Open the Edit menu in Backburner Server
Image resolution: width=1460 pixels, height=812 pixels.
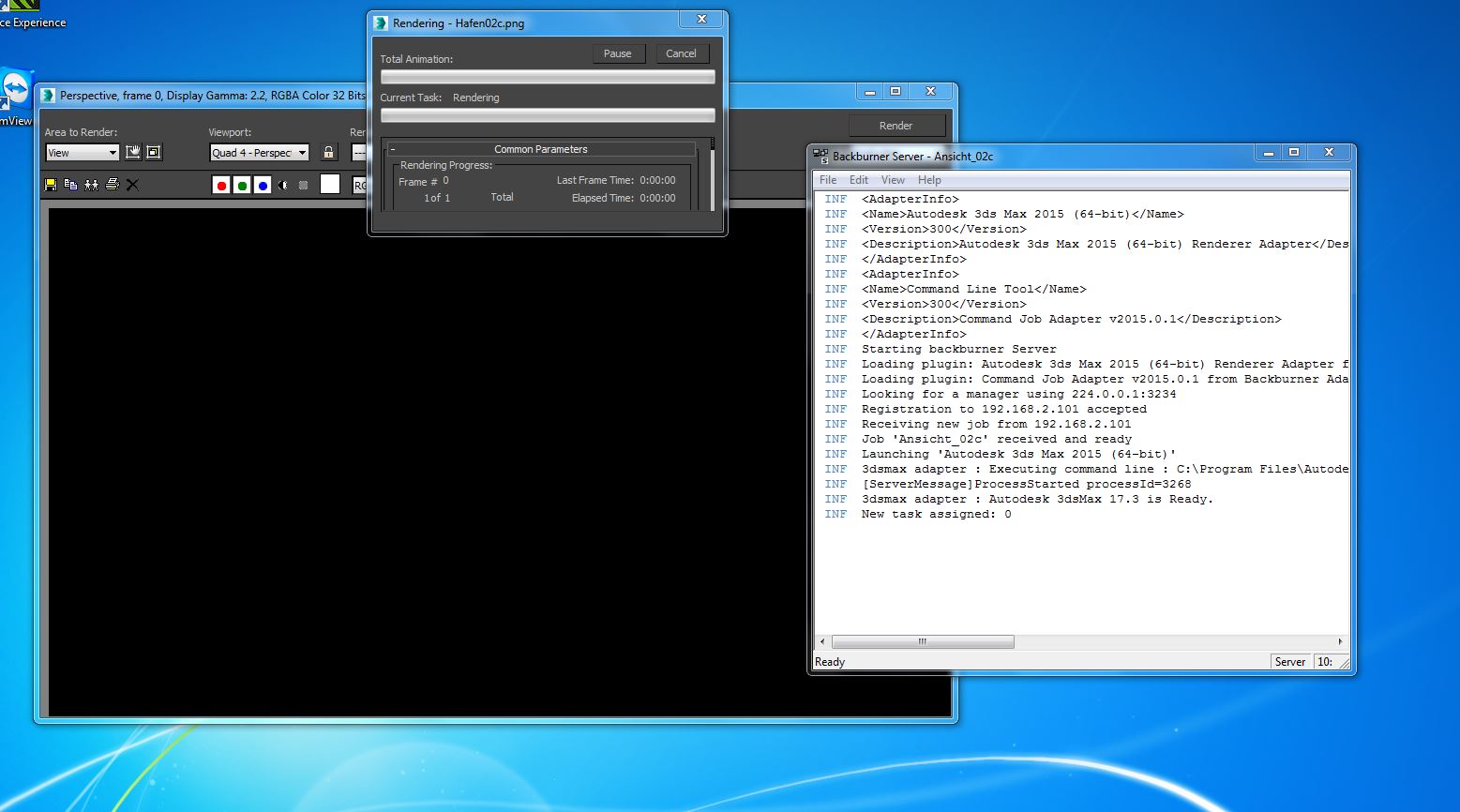tap(859, 180)
